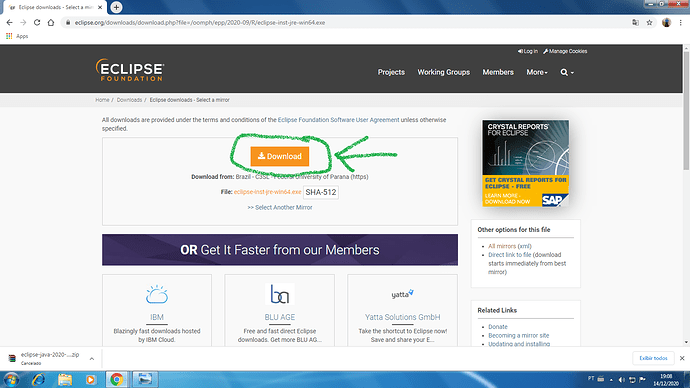
Task: Click the Select Another Mirror link
Action: tap(280, 207)
